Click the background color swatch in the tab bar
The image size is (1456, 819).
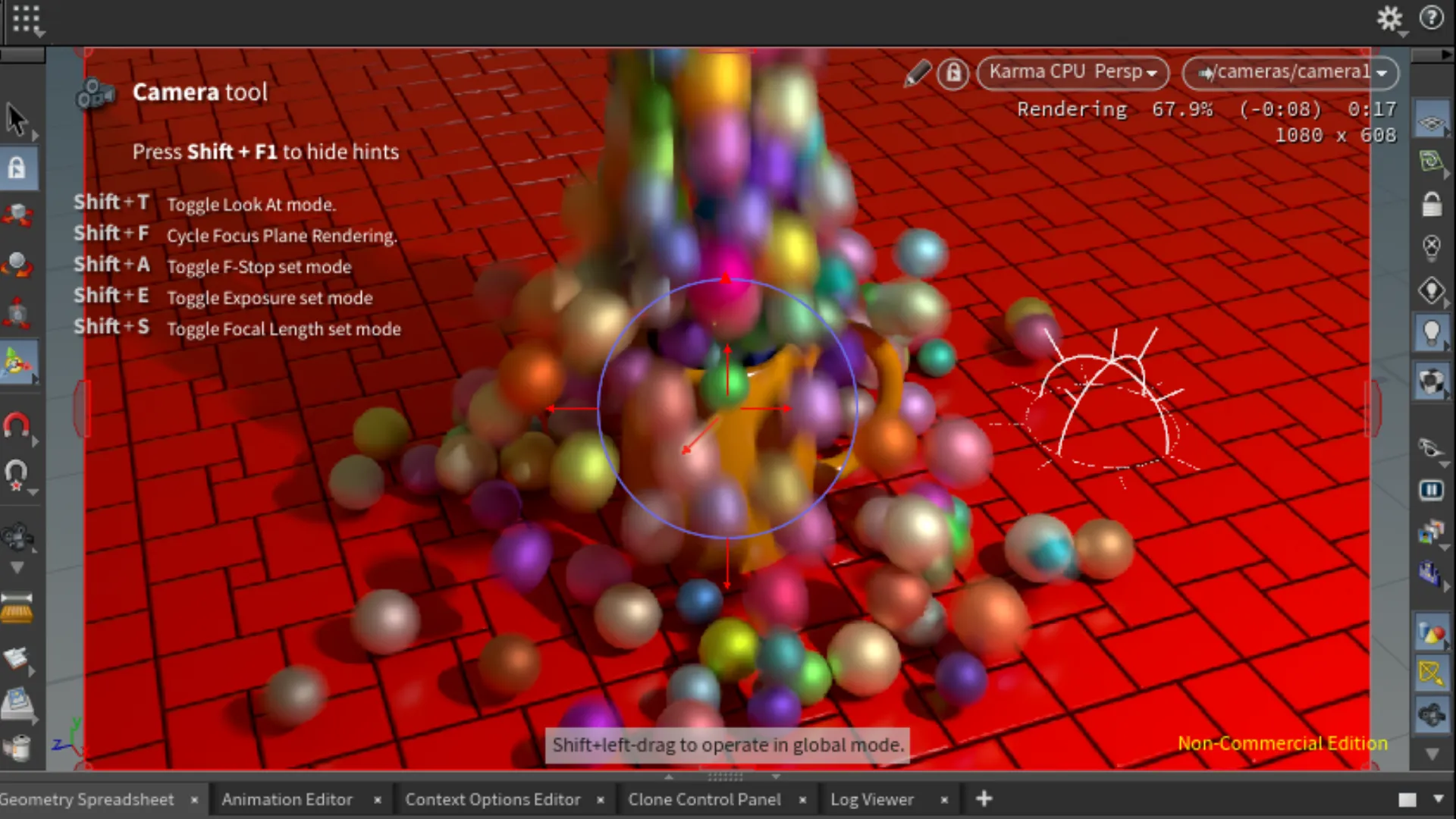pos(1407,799)
